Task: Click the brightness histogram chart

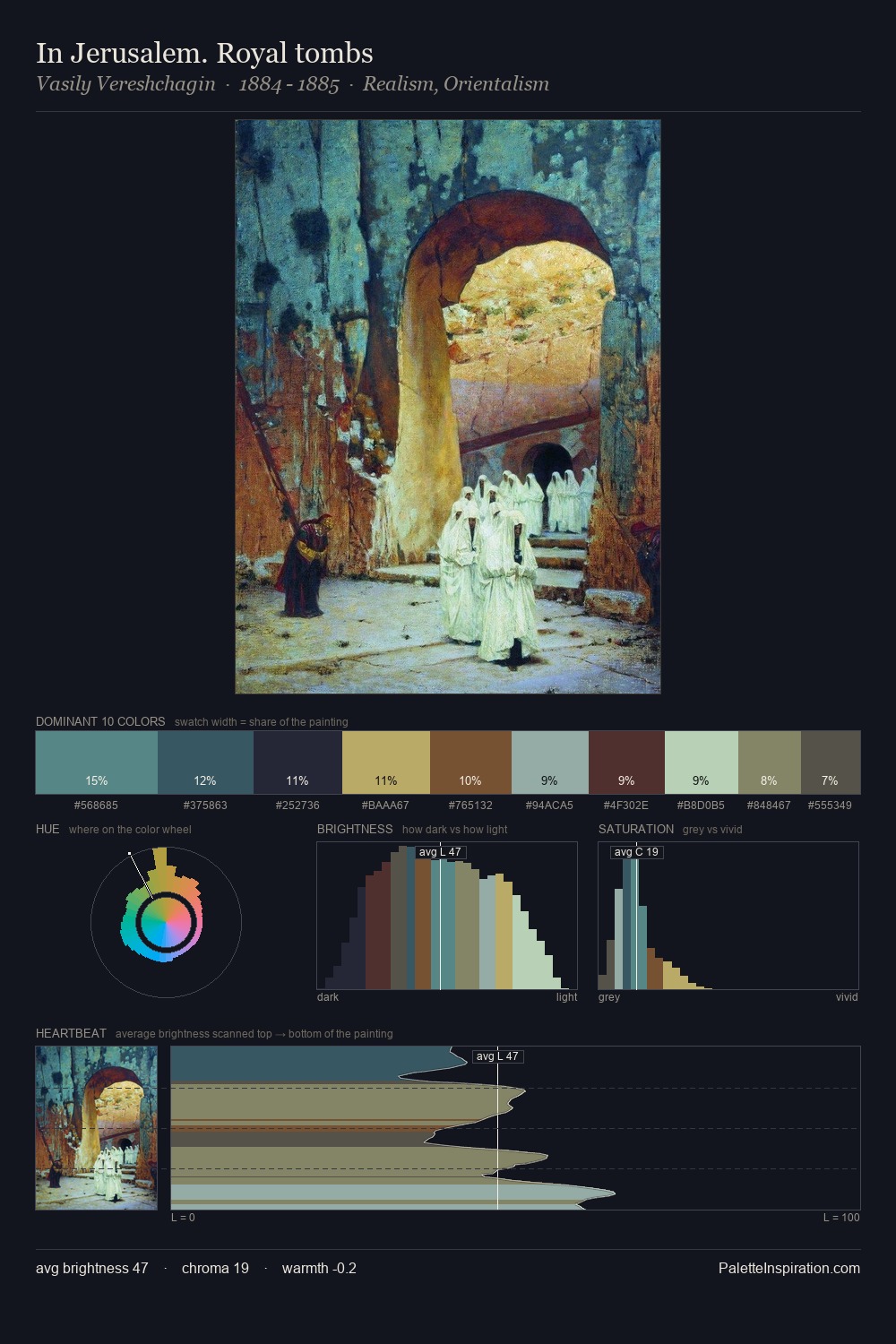Action: tap(447, 916)
